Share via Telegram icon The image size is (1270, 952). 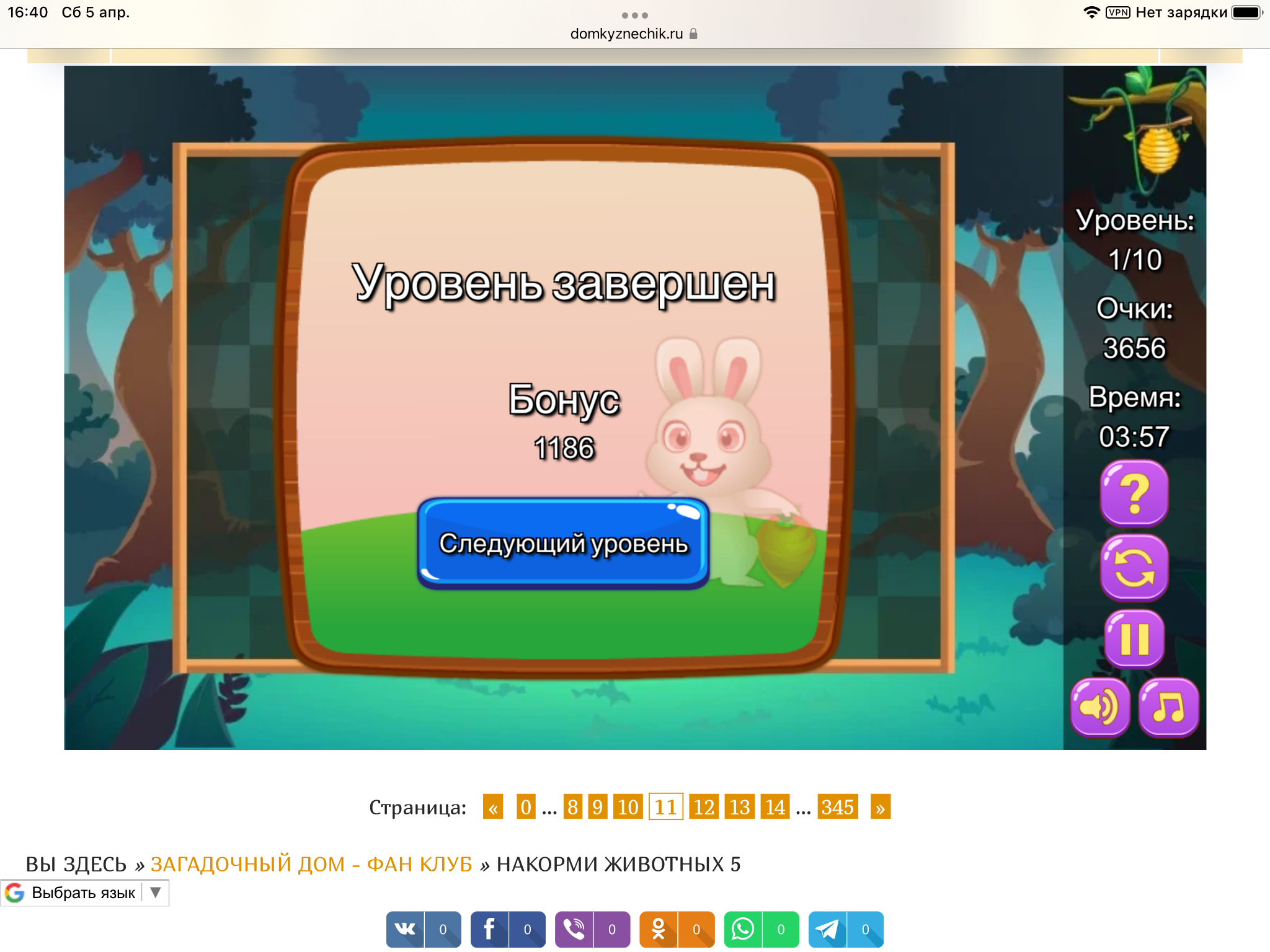(x=827, y=929)
